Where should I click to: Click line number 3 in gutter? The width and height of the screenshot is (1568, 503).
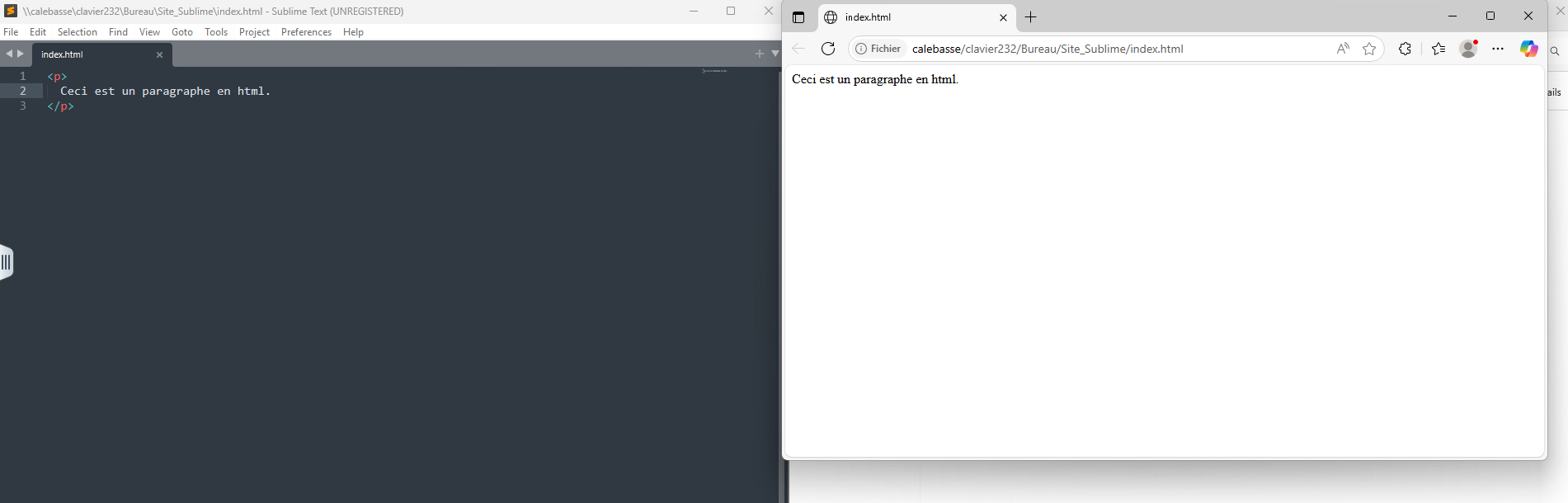(x=23, y=106)
